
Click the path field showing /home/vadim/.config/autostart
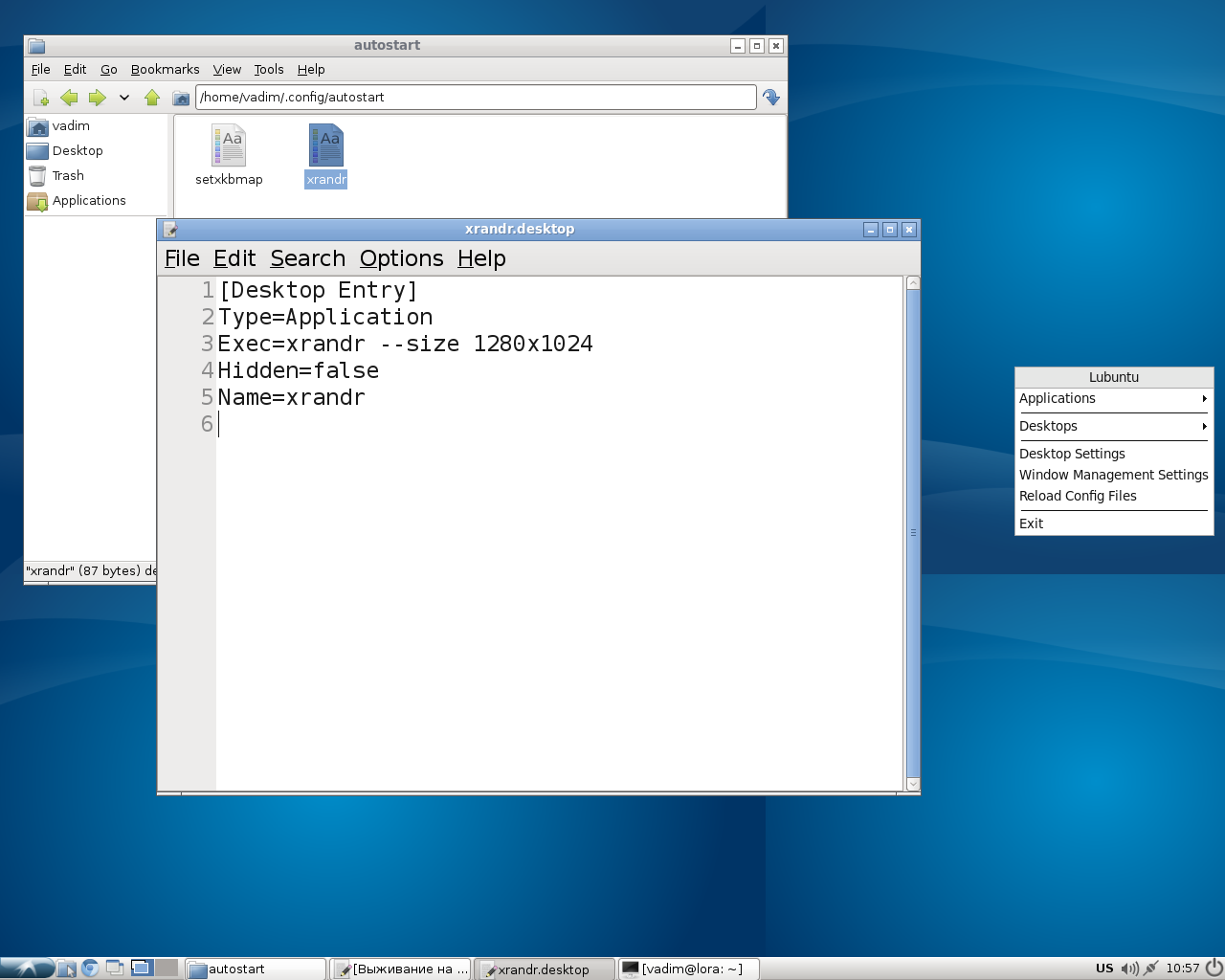(476, 98)
